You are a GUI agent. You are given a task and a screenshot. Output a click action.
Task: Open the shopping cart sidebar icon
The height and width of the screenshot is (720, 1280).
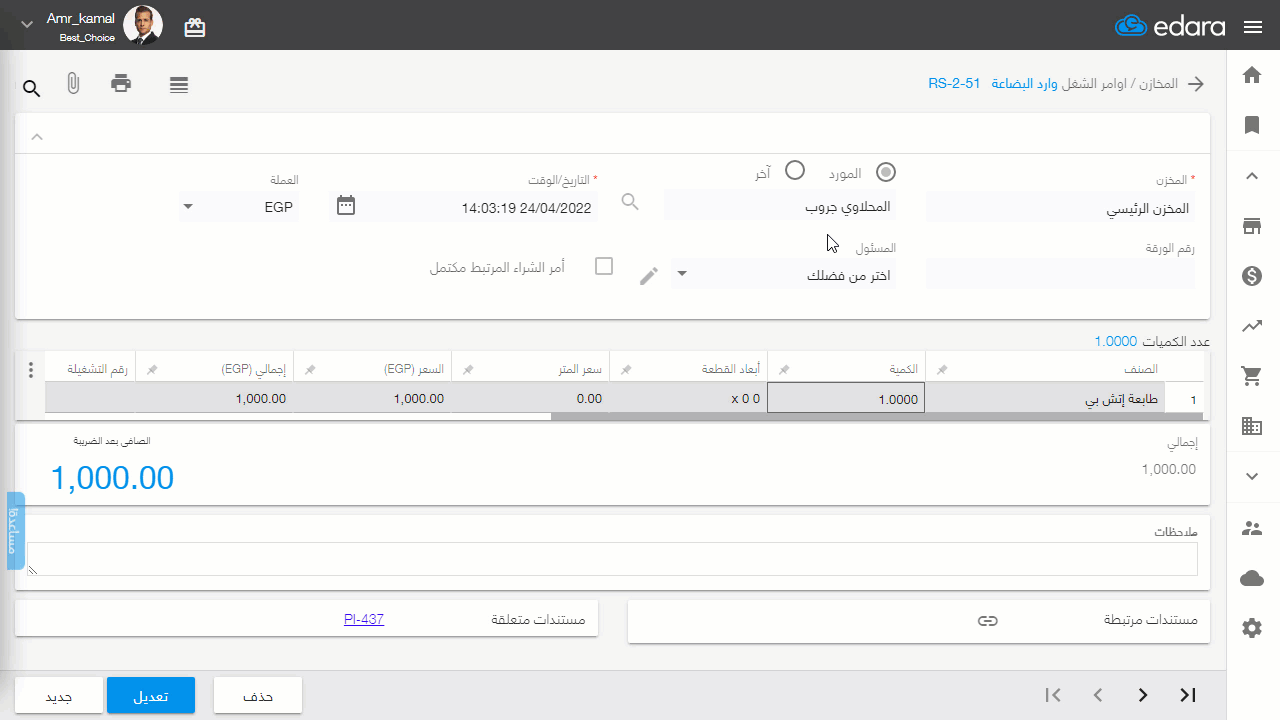(x=1252, y=376)
